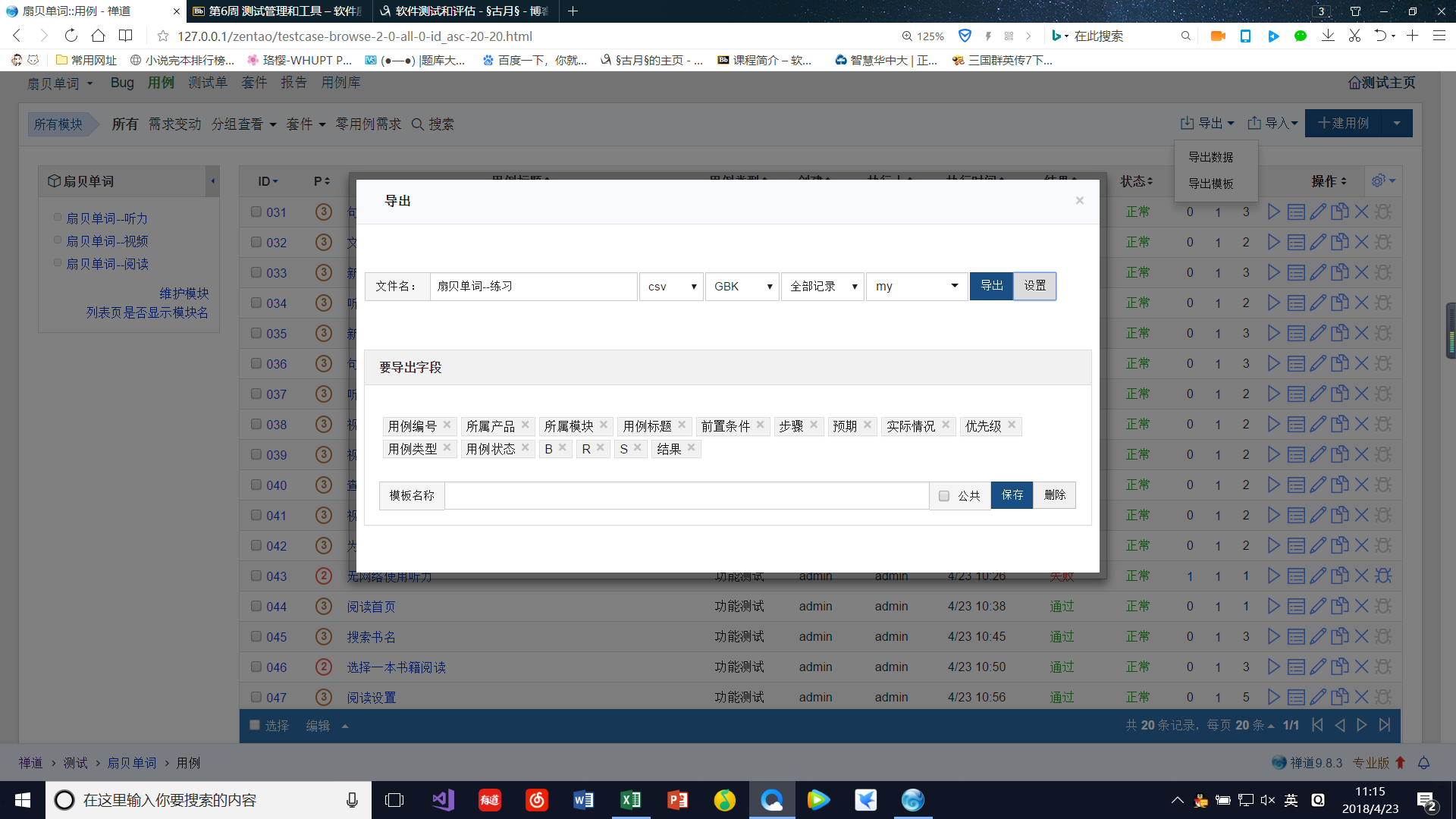Click run icon for case 044

(x=1274, y=606)
